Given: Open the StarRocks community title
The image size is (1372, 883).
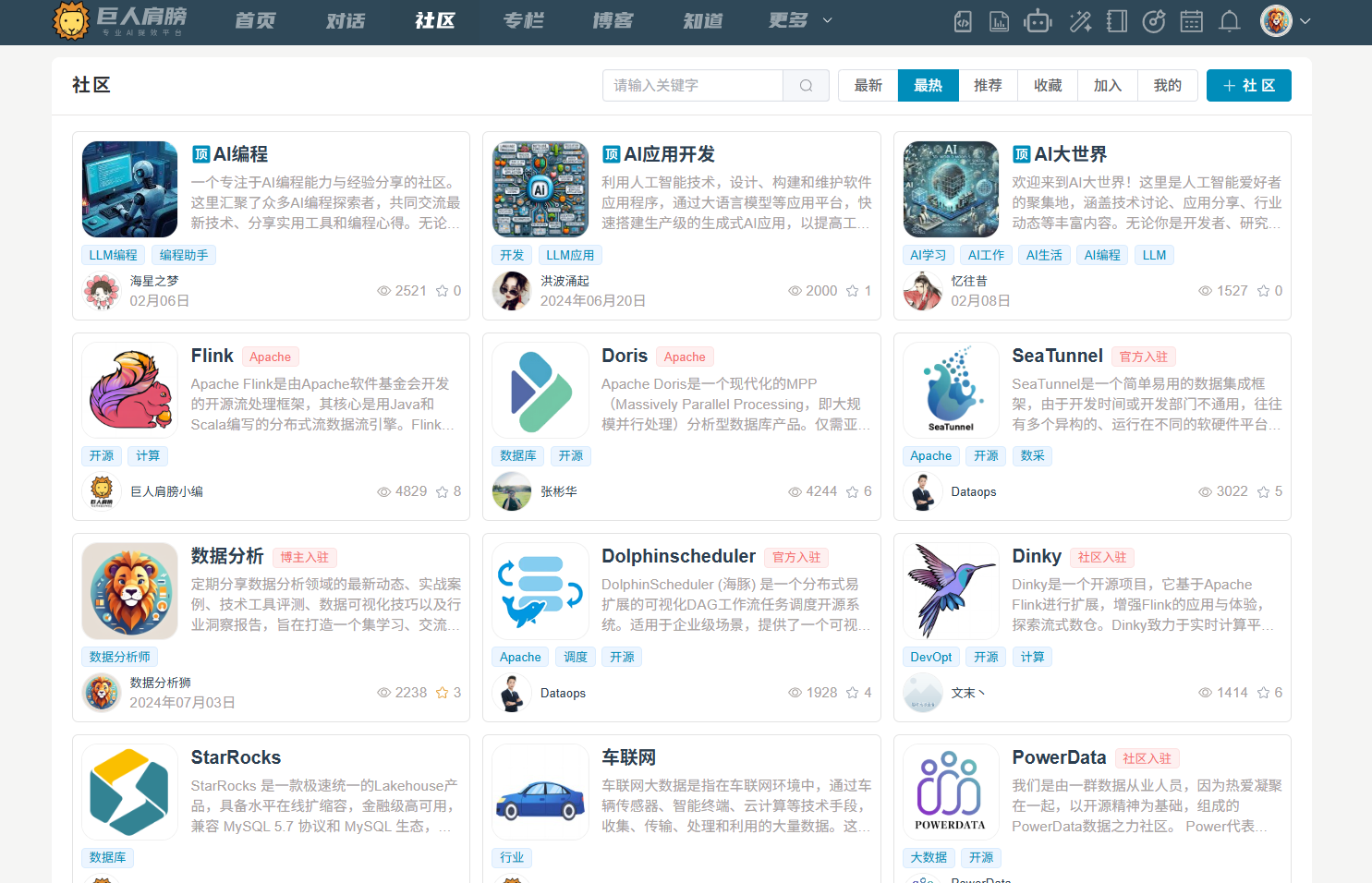Looking at the screenshot, I should click(236, 757).
